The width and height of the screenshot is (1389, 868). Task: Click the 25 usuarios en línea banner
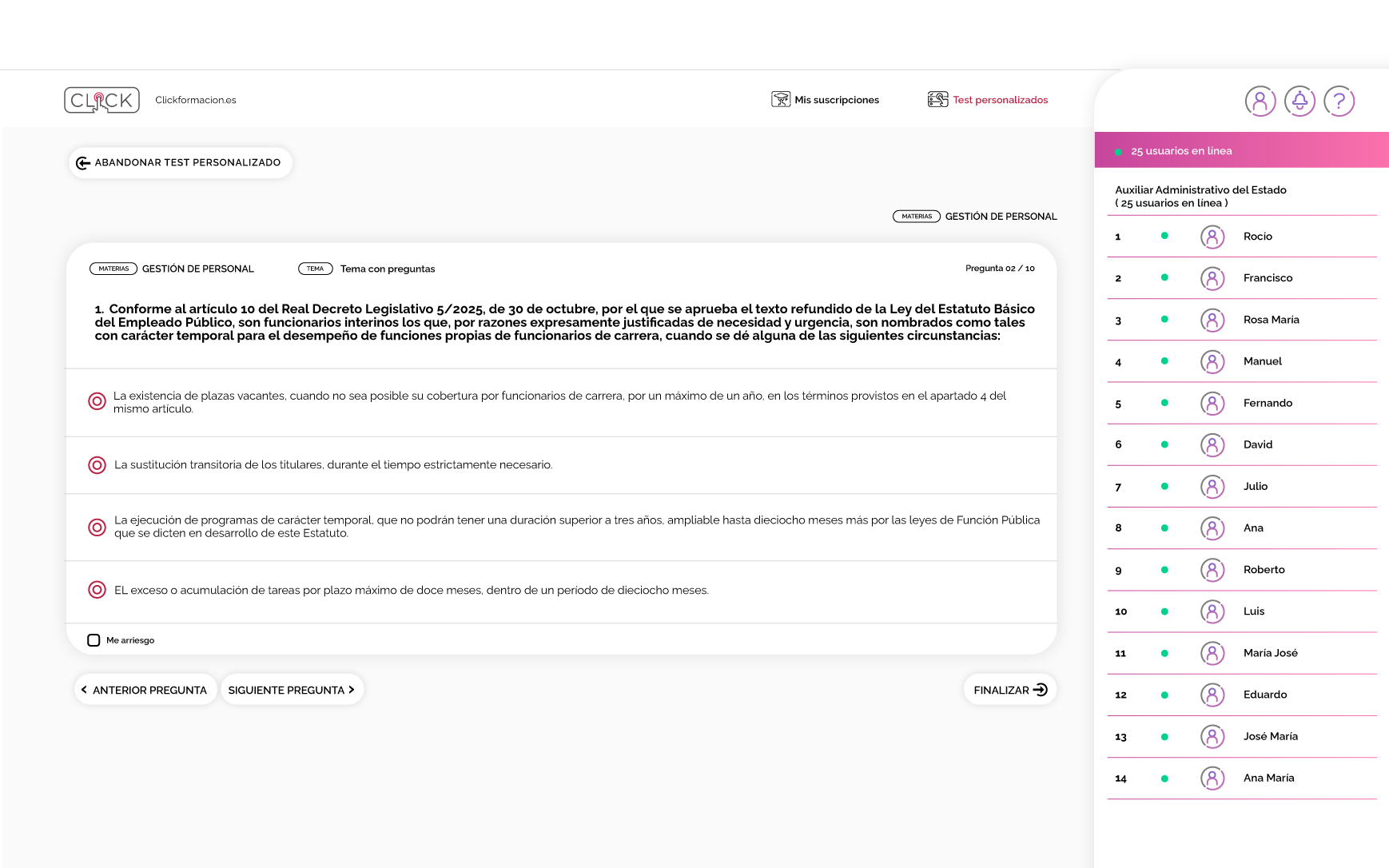(1240, 151)
